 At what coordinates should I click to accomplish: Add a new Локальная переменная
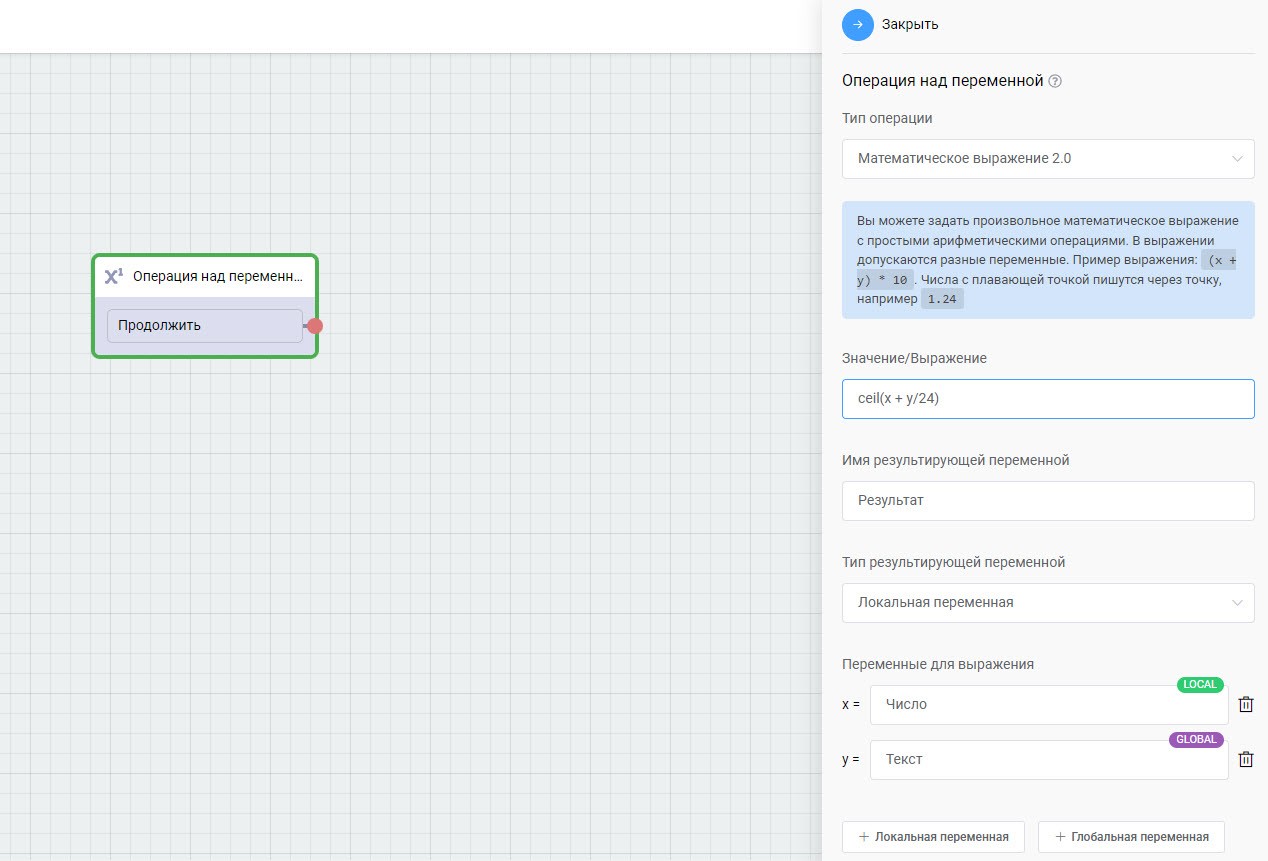[933, 837]
